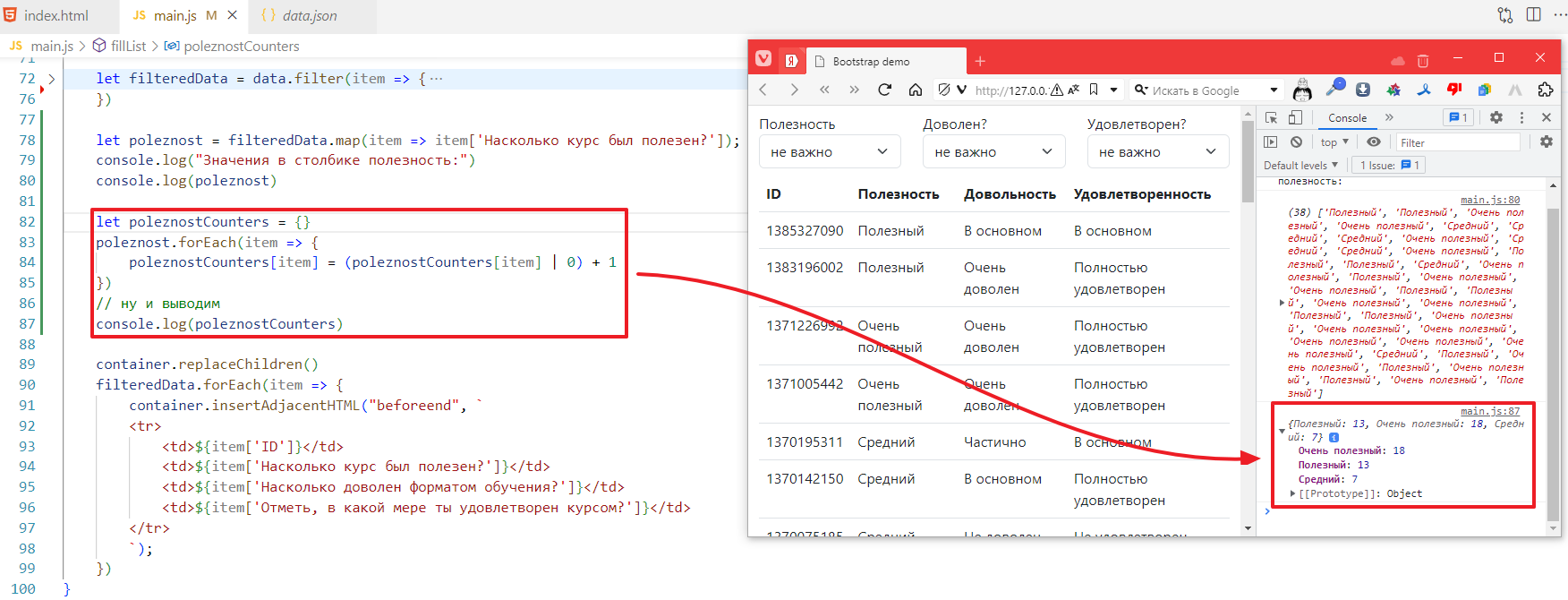Open the Удовлетворен? dropdown select
Viewport: 1568px width, 600px height.
tap(1157, 152)
